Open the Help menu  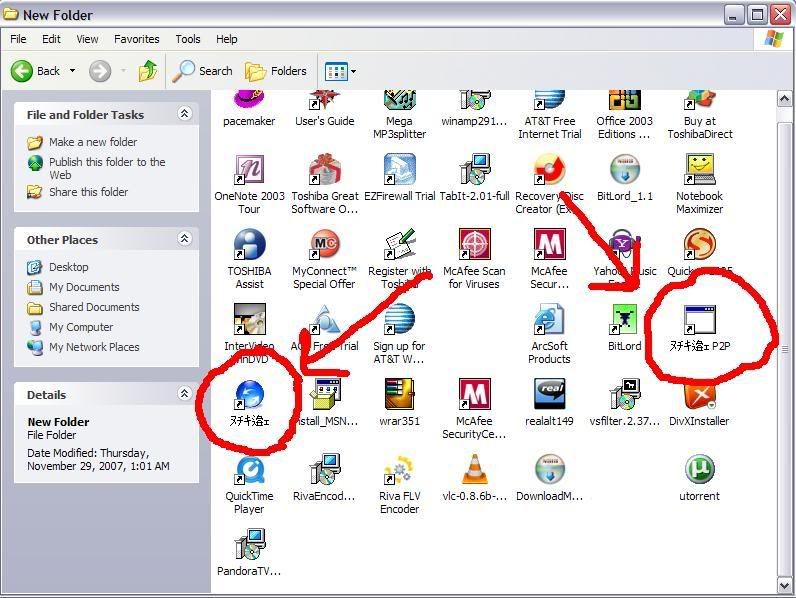(x=226, y=39)
